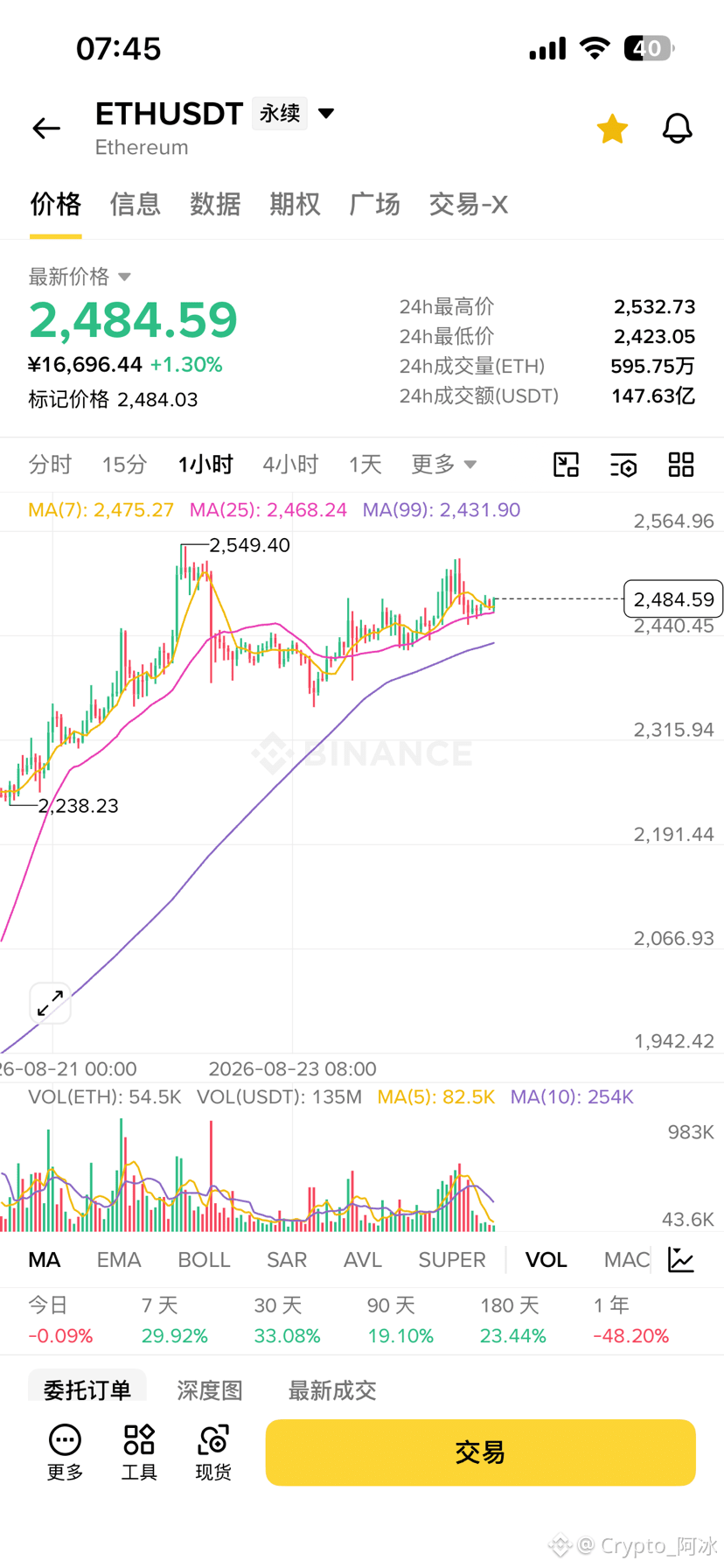Open the indicator chart settings icon

coord(681,1259)
